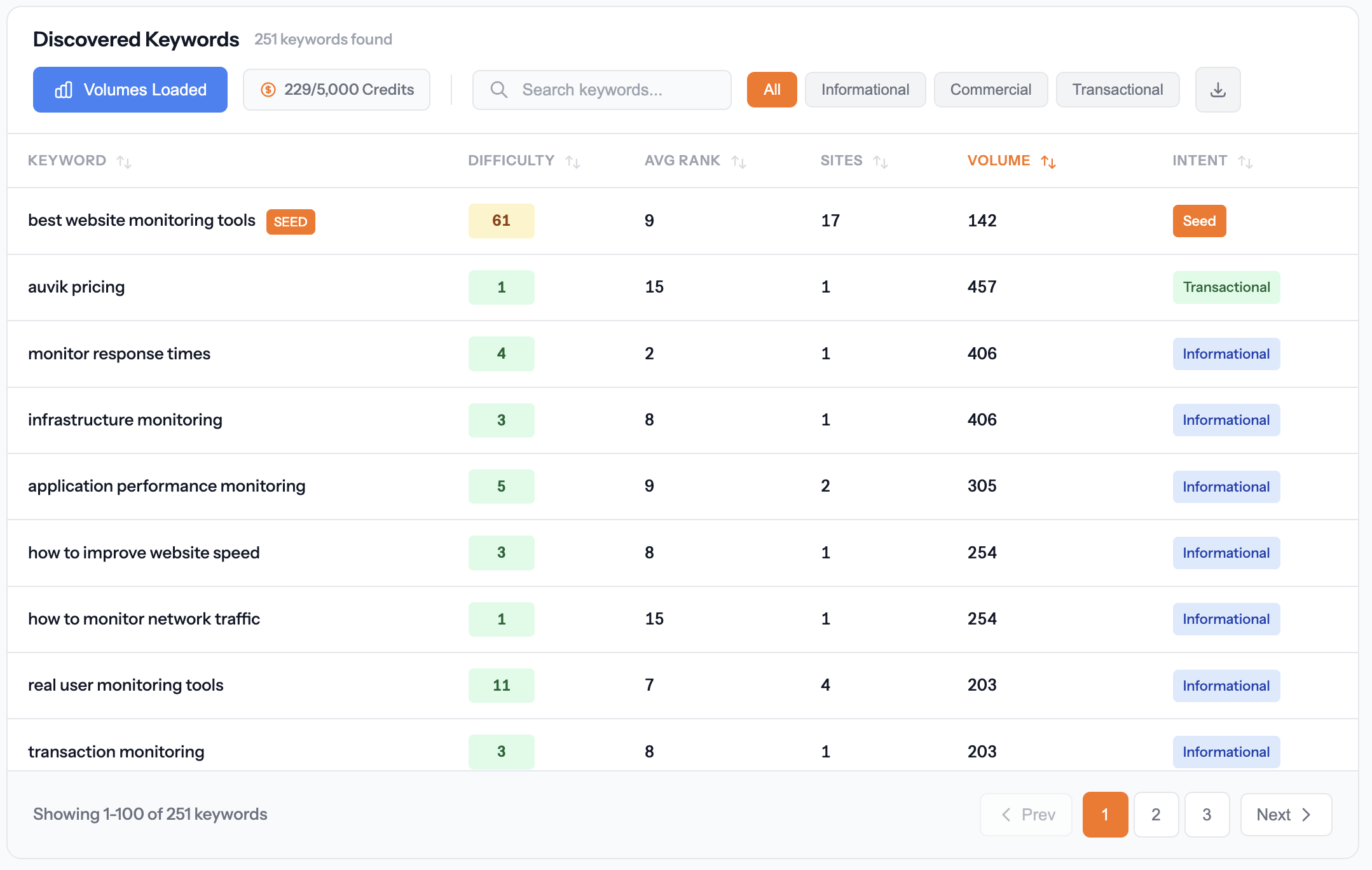Select the keyword auvik pricing
Screen dimensions: 1372x870
click(x=76, y=287)
